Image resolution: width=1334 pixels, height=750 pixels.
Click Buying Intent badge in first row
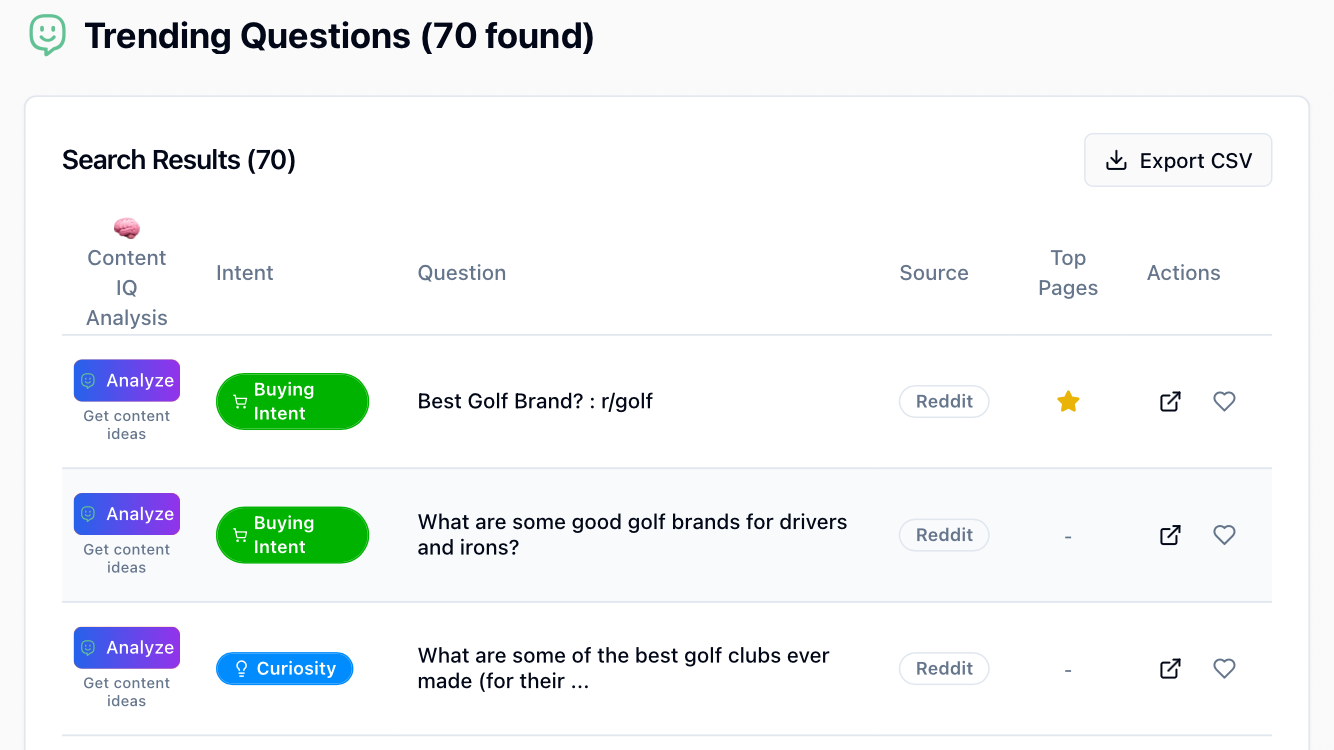[x=292, y=401]
